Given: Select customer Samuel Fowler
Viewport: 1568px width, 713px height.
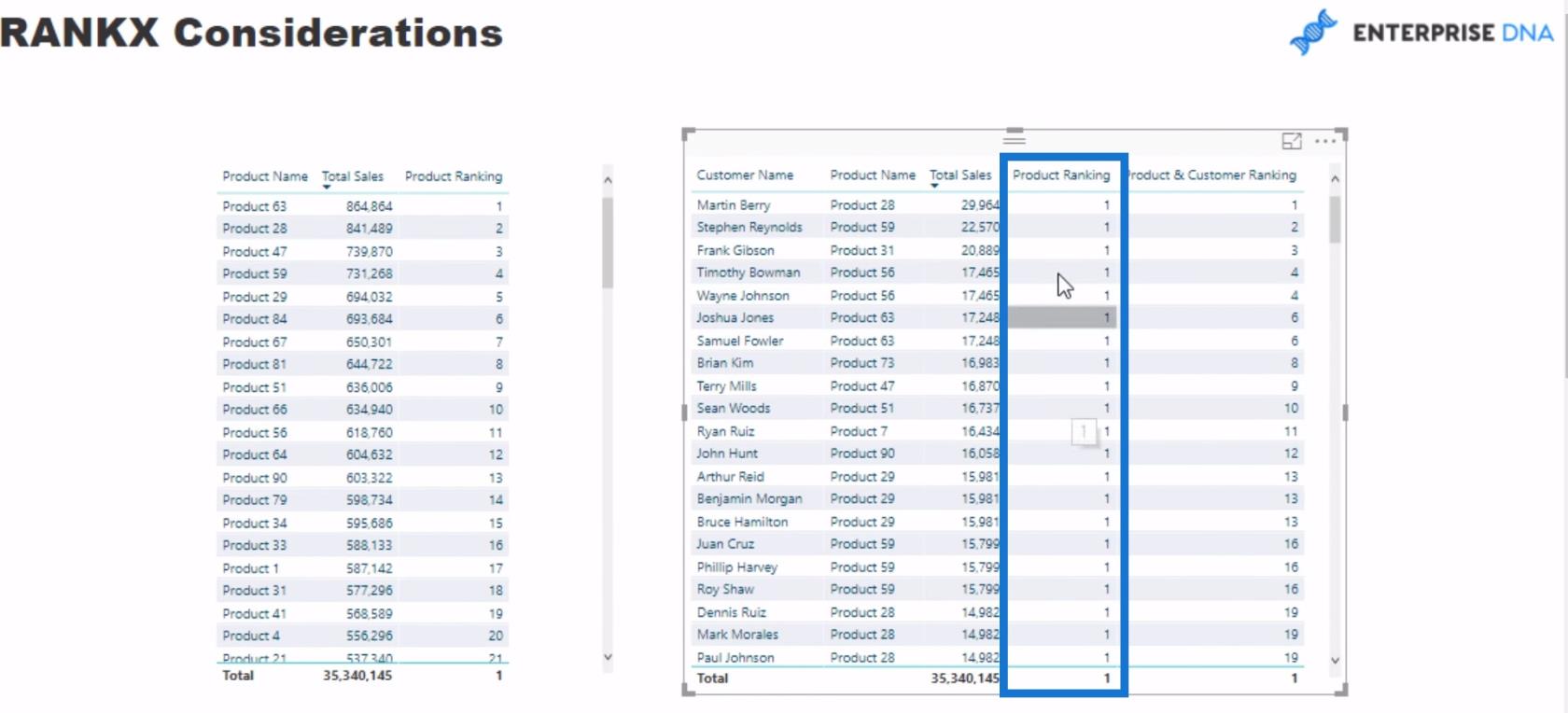Looking at the screenshot, I should (740, 342).
